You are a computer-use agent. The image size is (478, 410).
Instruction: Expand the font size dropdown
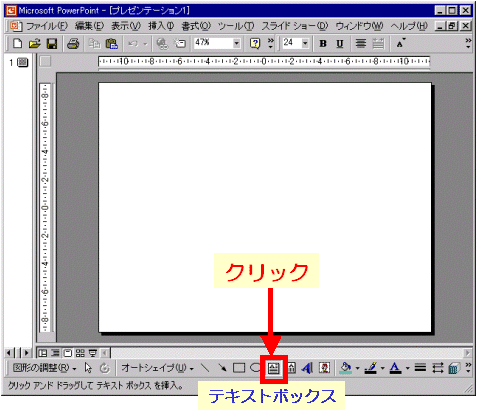[305, 43]
